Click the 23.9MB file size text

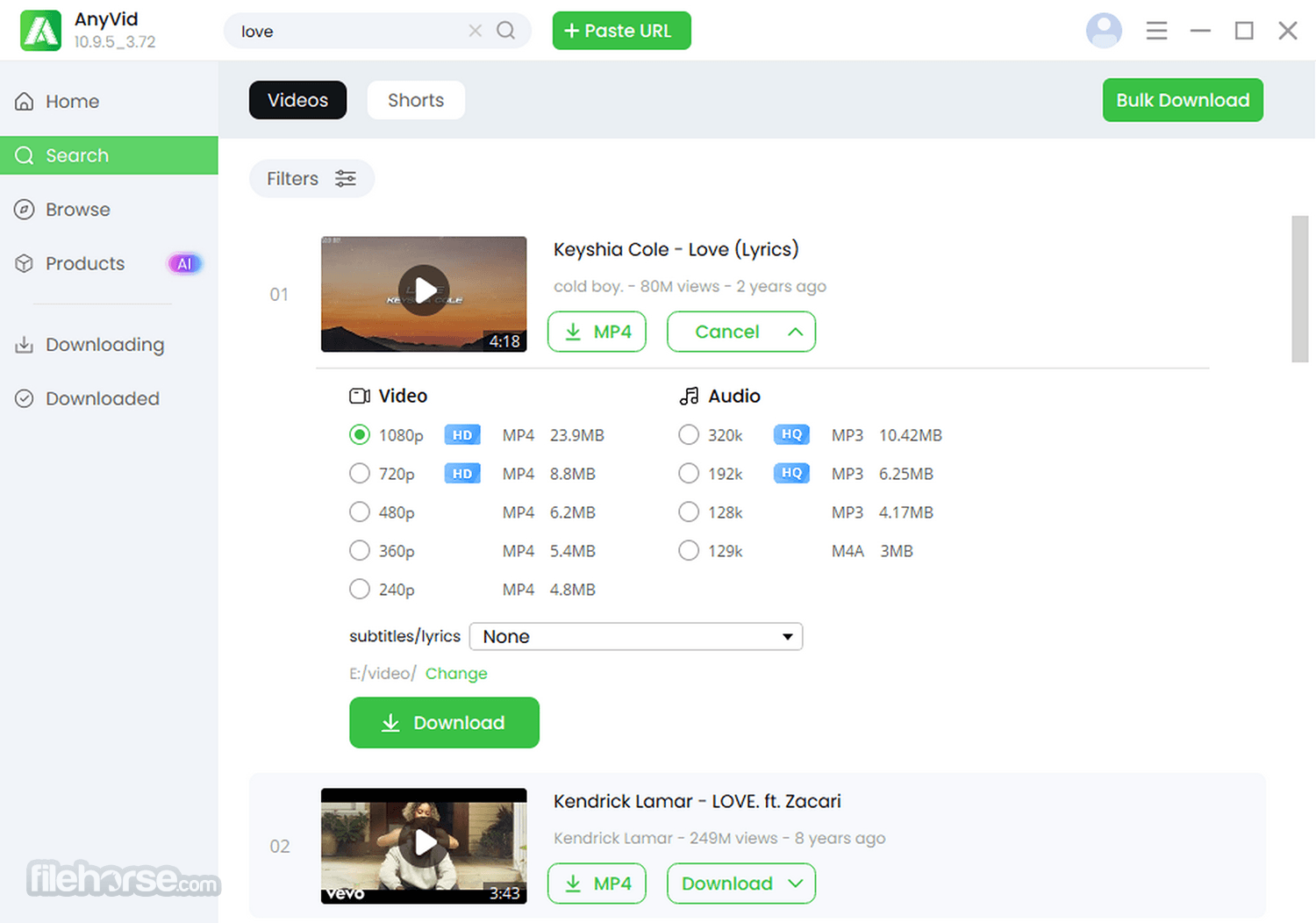coord(577,435)
